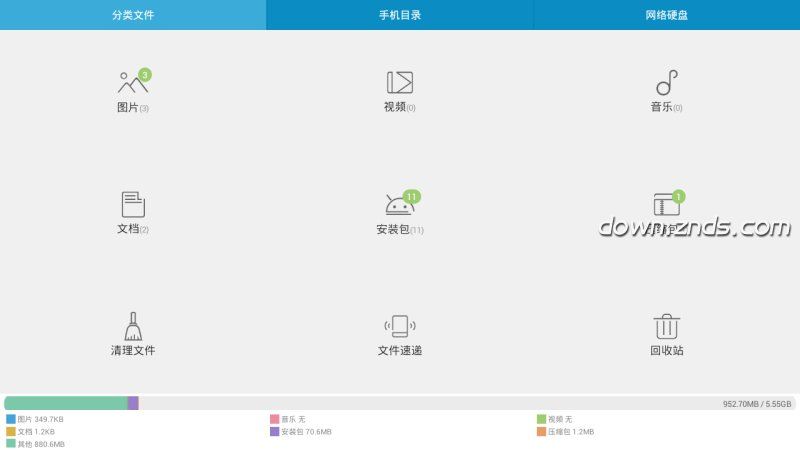Open the 文档 documents icon

coord(133,204)
